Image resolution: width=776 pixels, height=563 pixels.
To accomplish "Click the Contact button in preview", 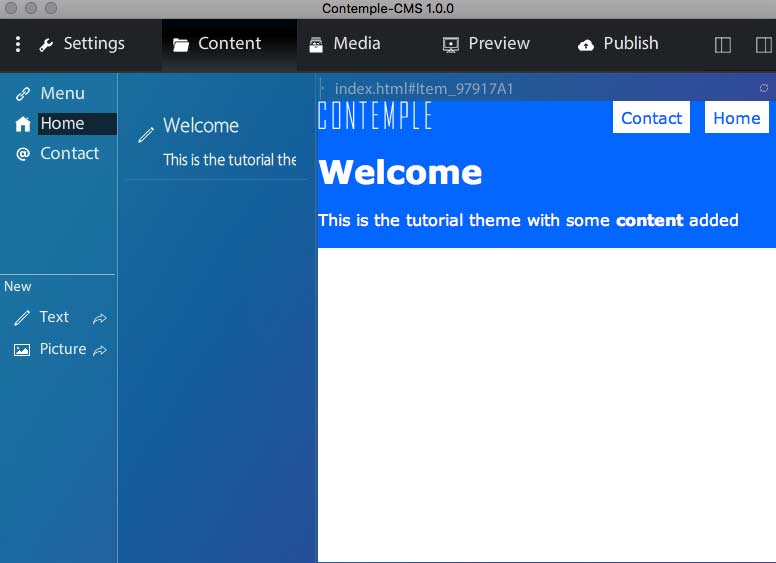I will click(x=651, y=118).
